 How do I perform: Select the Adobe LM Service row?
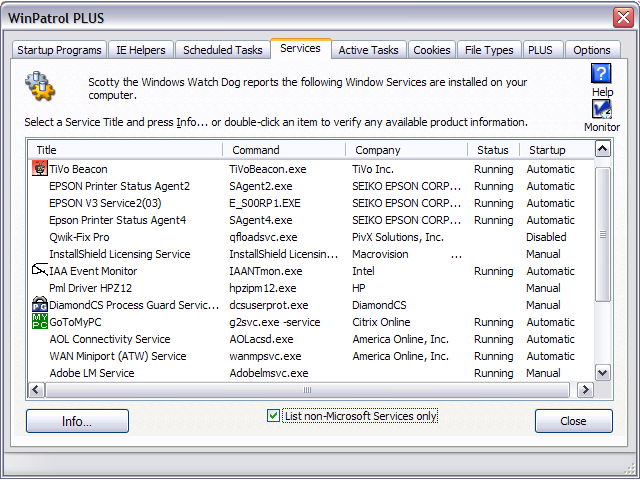91,373
